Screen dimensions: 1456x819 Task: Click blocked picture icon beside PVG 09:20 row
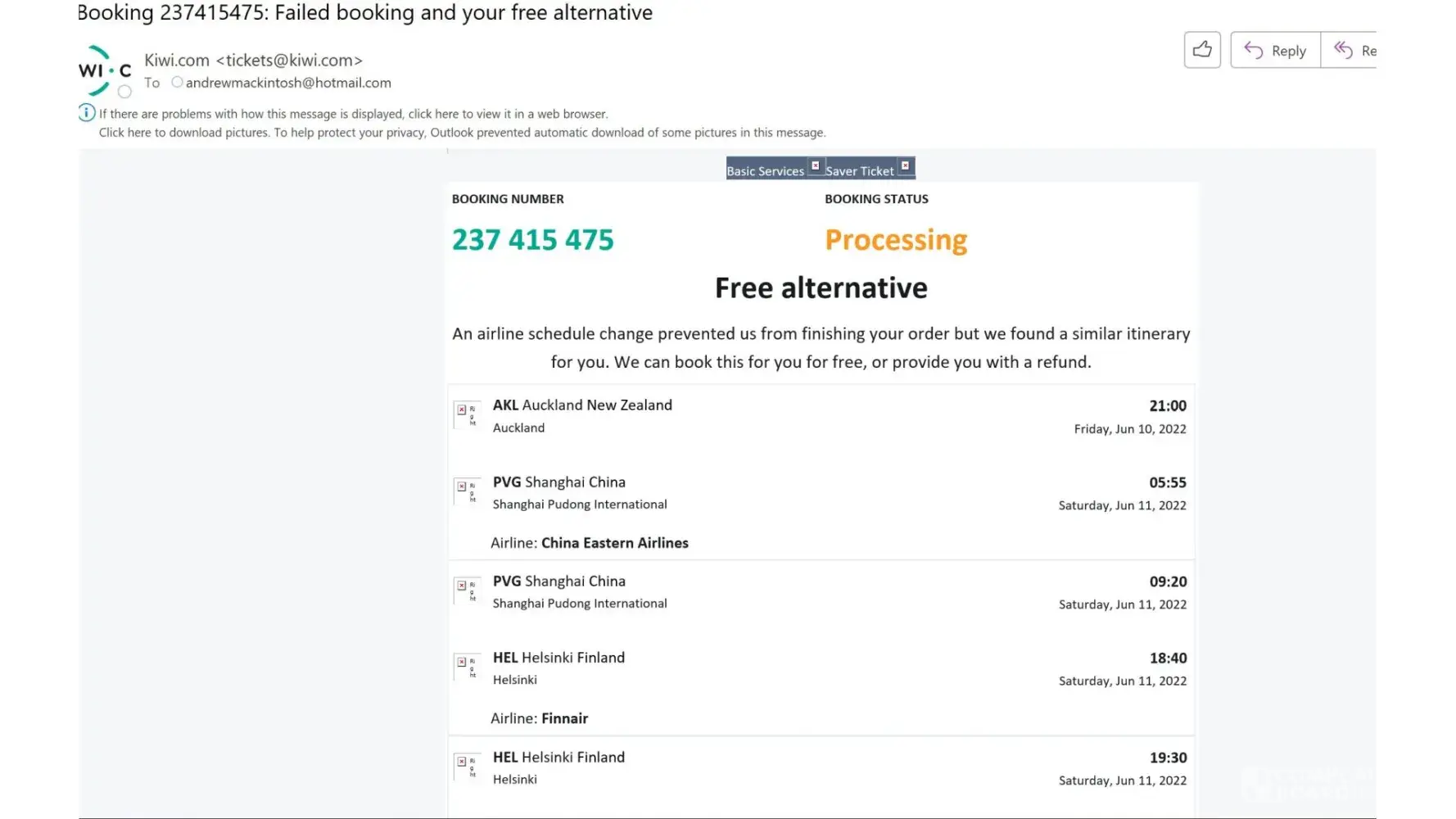pos(467,590)
